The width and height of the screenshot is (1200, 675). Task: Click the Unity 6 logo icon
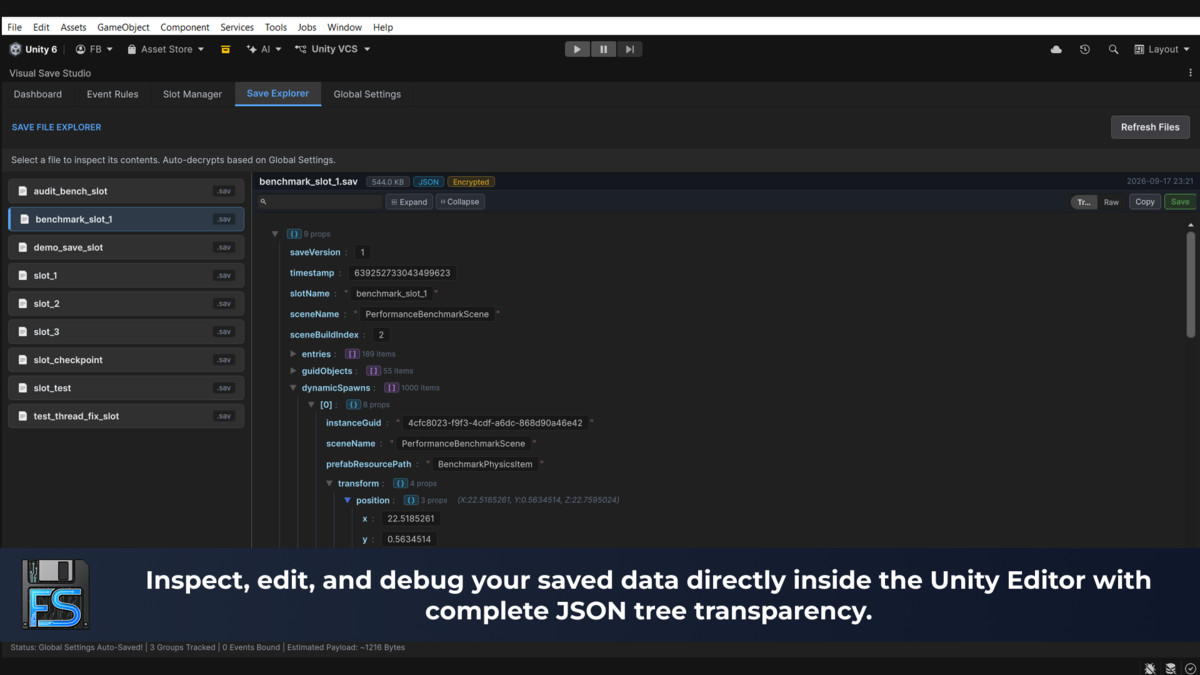coord(15,49)
